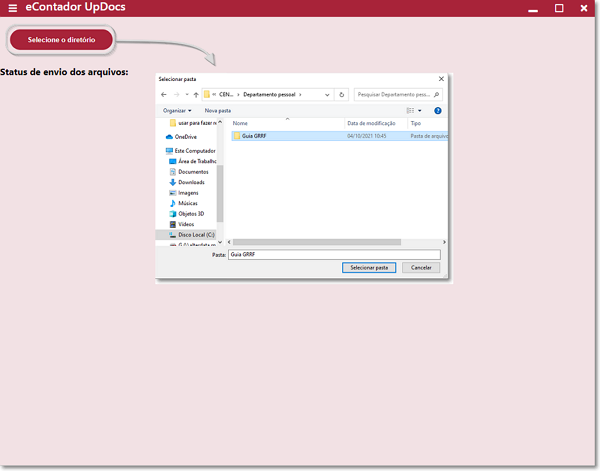Click Nova pasta in the toolbar
Viewport: 600px width, 471px height.
(x=218, y=111)
